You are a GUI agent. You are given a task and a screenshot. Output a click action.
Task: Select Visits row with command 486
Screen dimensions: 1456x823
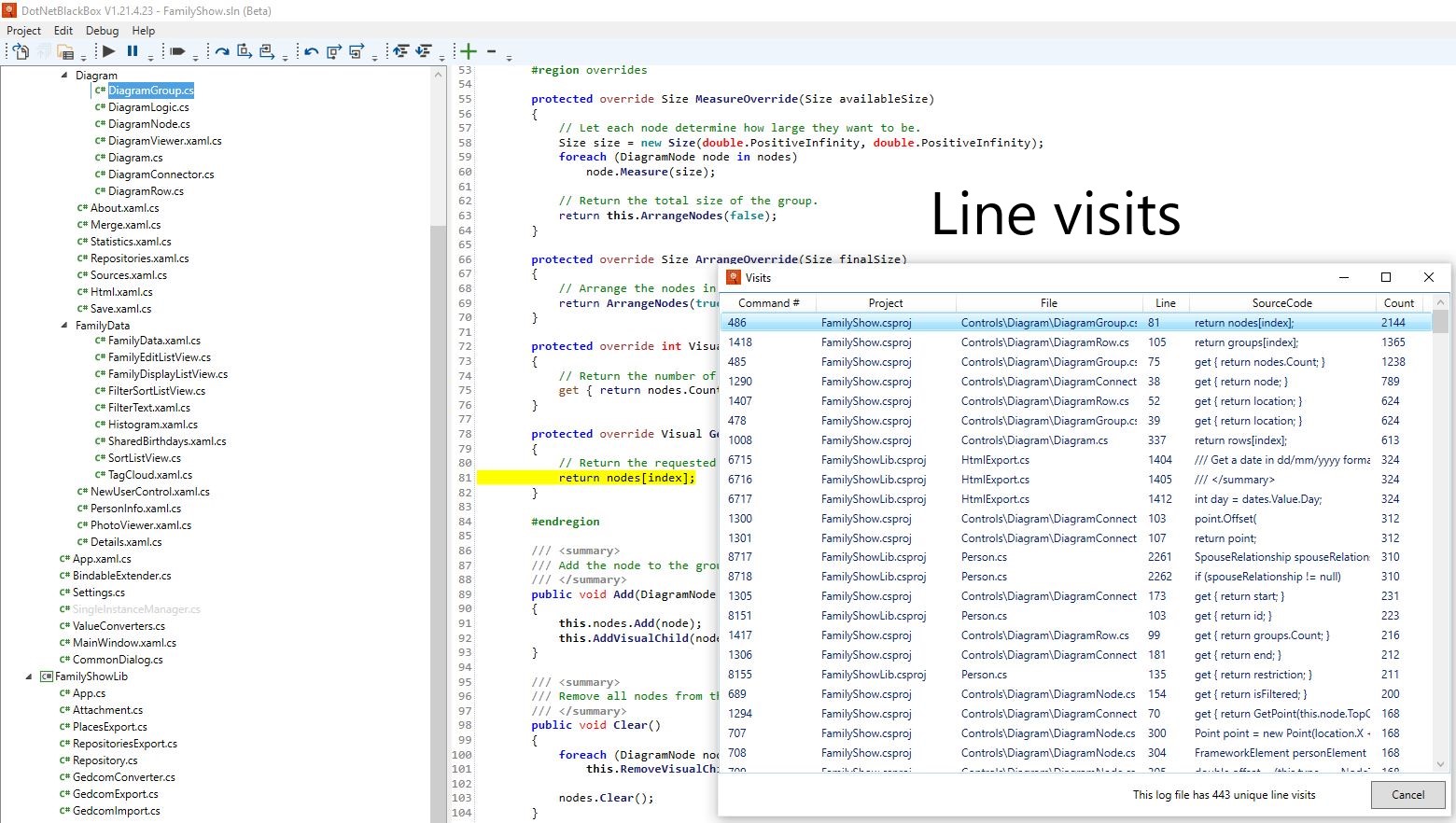pyautogui.click(x=1076, y=323)
